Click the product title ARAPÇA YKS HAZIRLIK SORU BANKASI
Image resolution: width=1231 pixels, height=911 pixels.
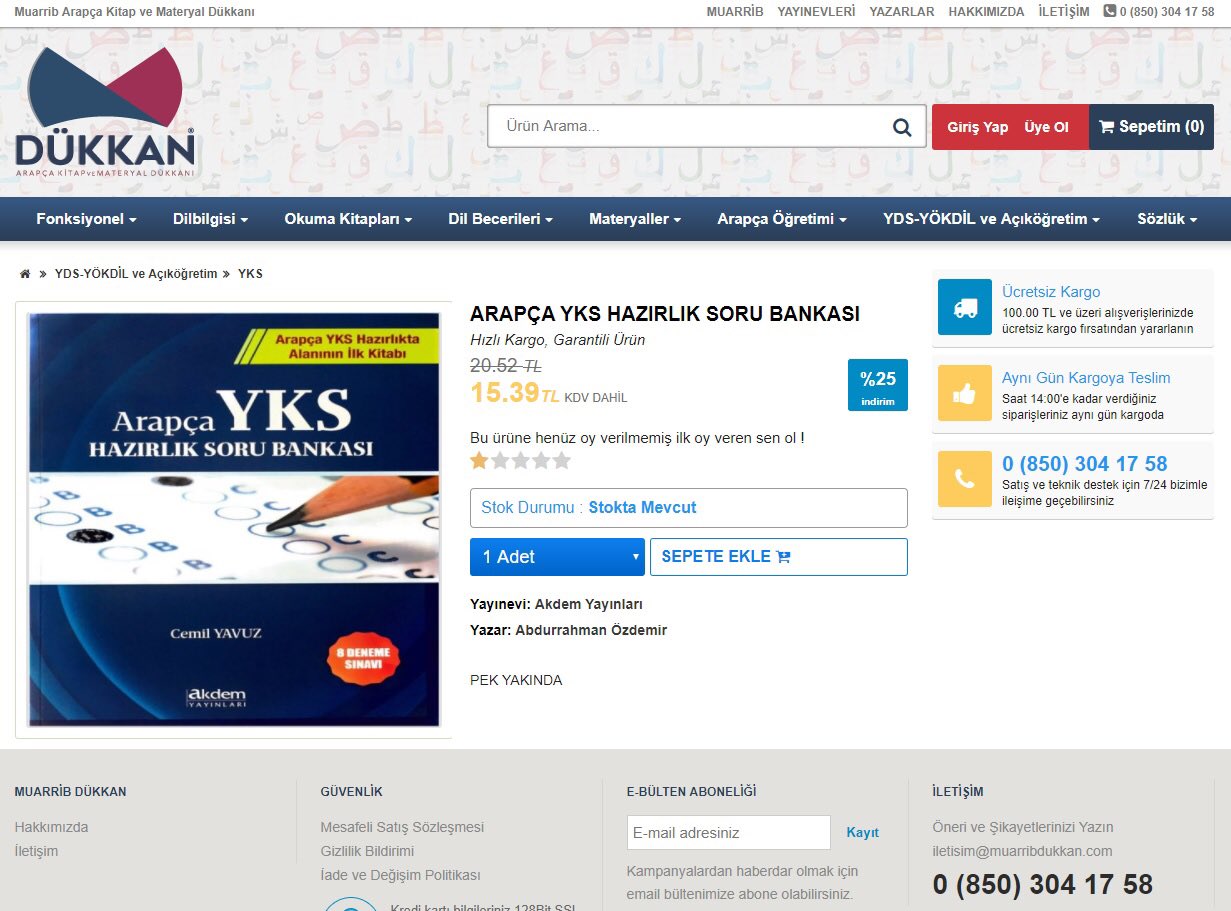click(x=665, y=314)
